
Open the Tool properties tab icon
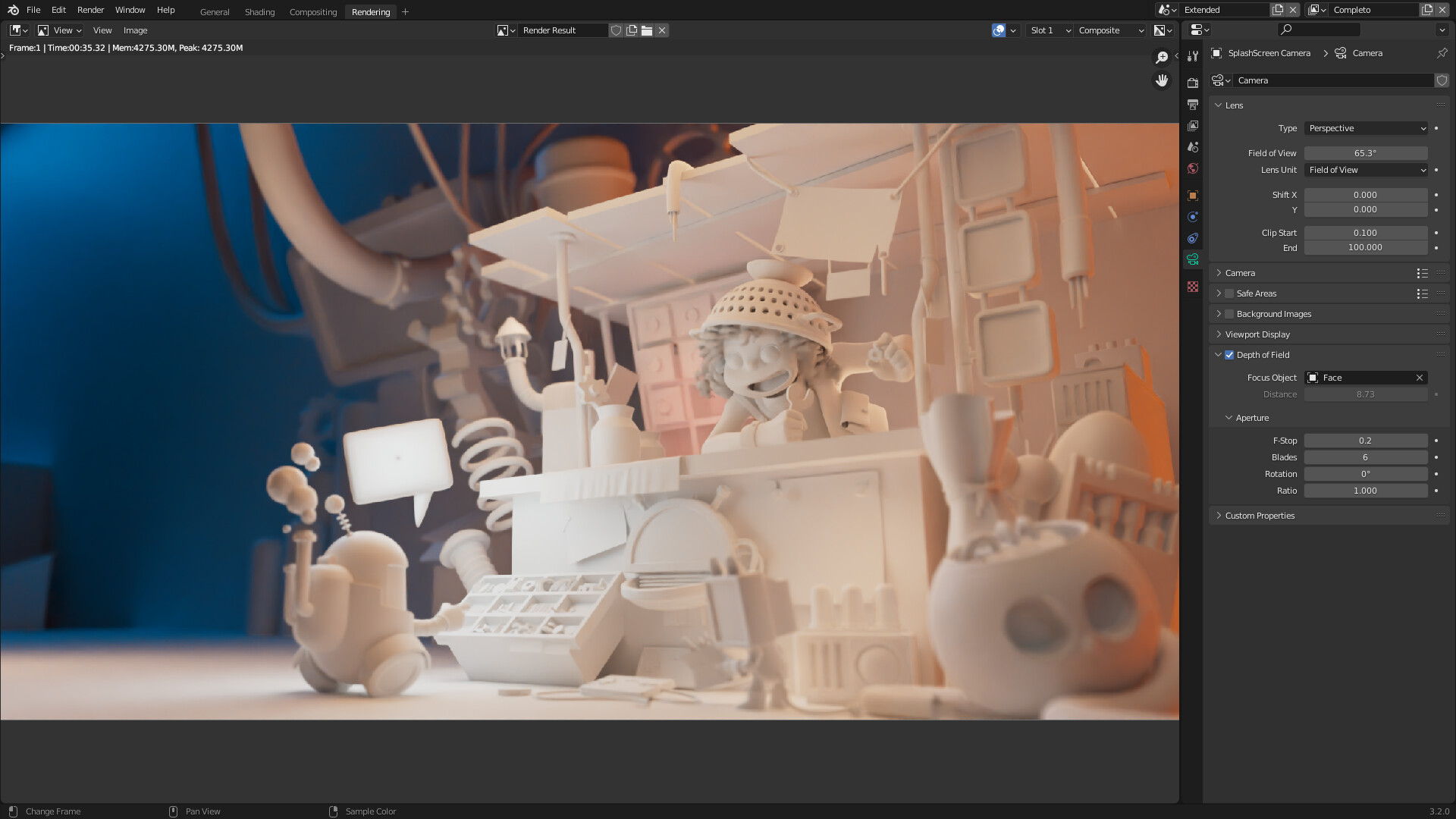coord(1193,55)
